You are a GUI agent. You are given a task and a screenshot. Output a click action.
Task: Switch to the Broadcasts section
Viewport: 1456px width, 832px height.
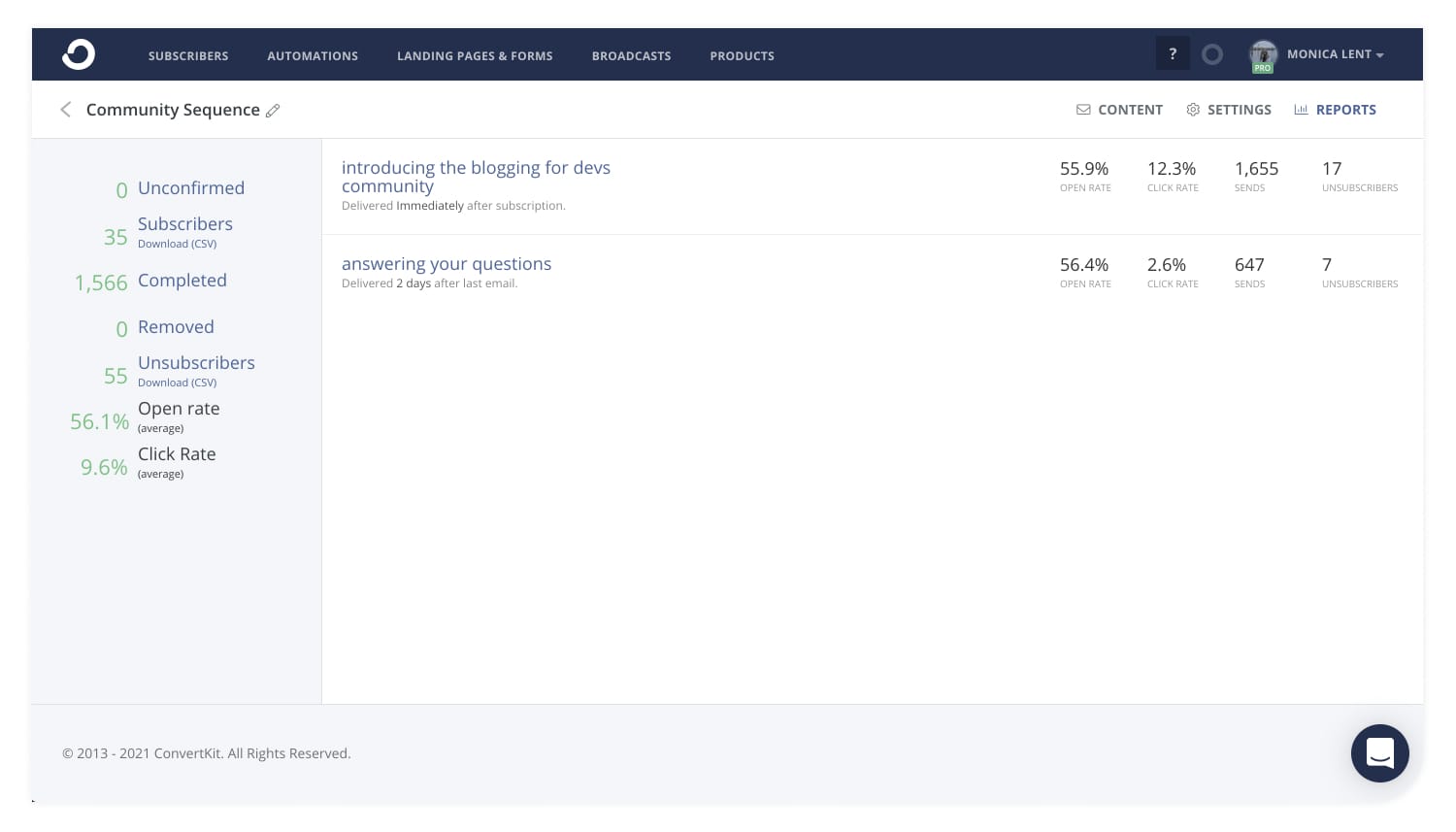(631, 55)
